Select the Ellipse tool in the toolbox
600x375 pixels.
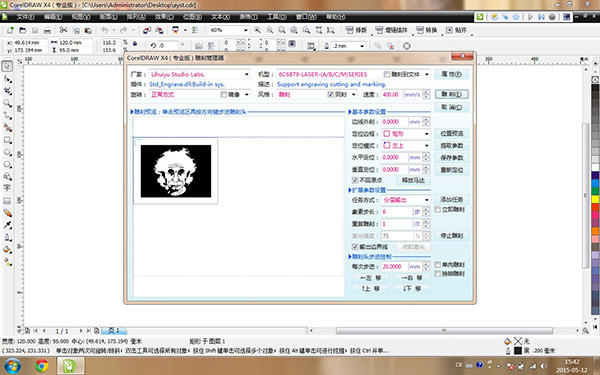7,152
